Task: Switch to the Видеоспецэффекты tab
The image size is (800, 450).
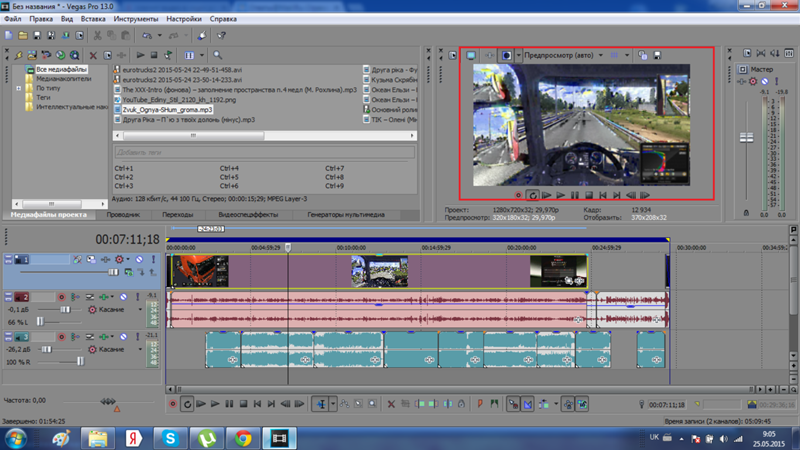Action: [x=248, y=215]
